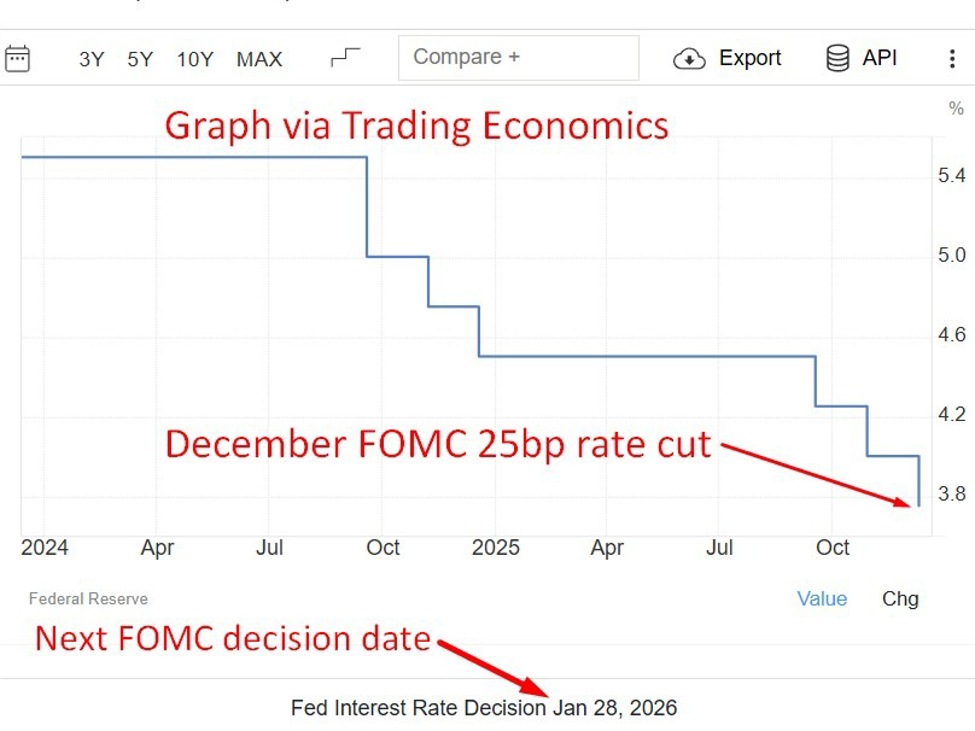Click the API database icon
This screenshot has width=975, height=731.
coord(837,58)
